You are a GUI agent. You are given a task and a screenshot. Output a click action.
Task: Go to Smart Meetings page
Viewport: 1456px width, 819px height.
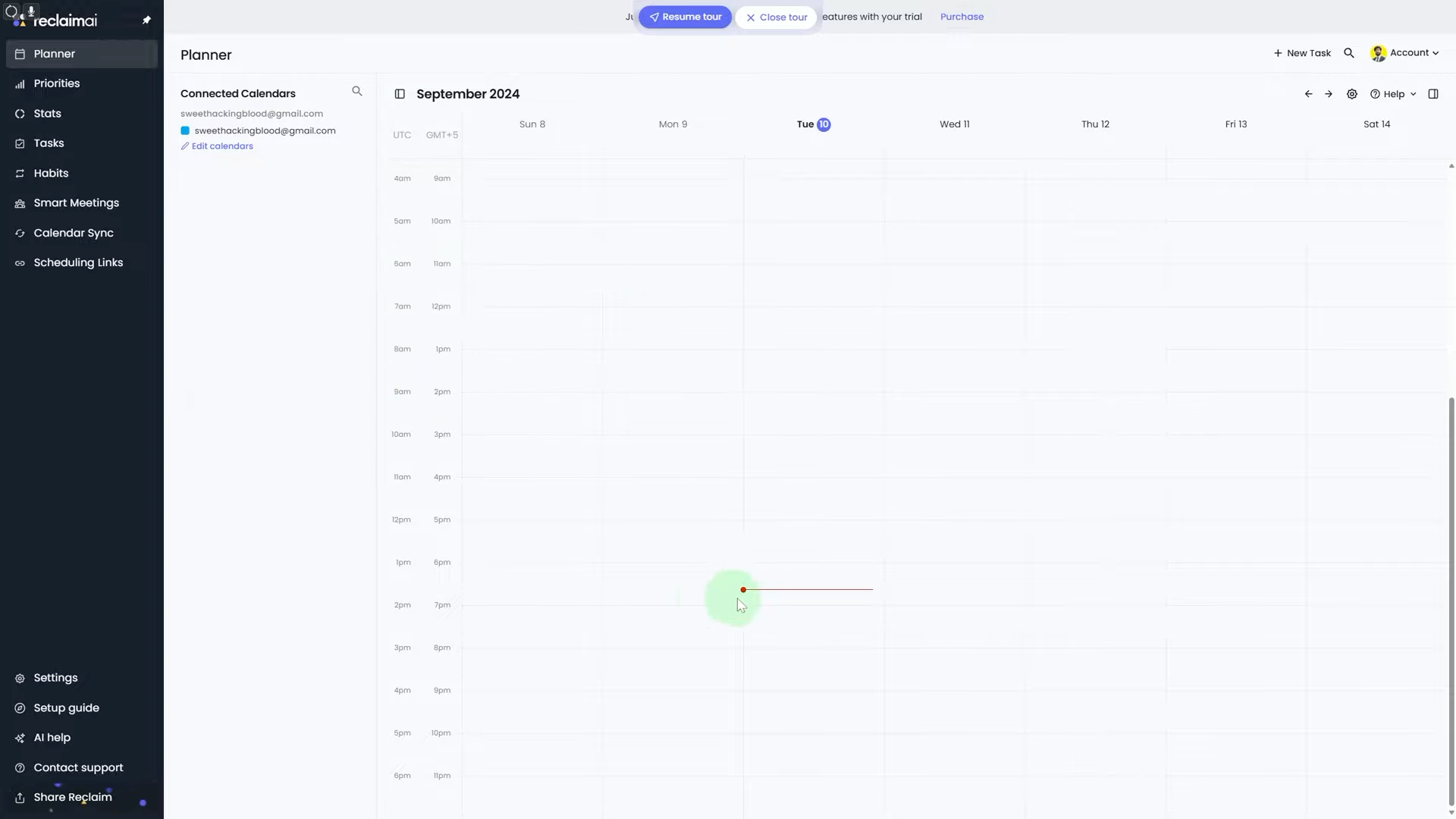pos(76,203)
